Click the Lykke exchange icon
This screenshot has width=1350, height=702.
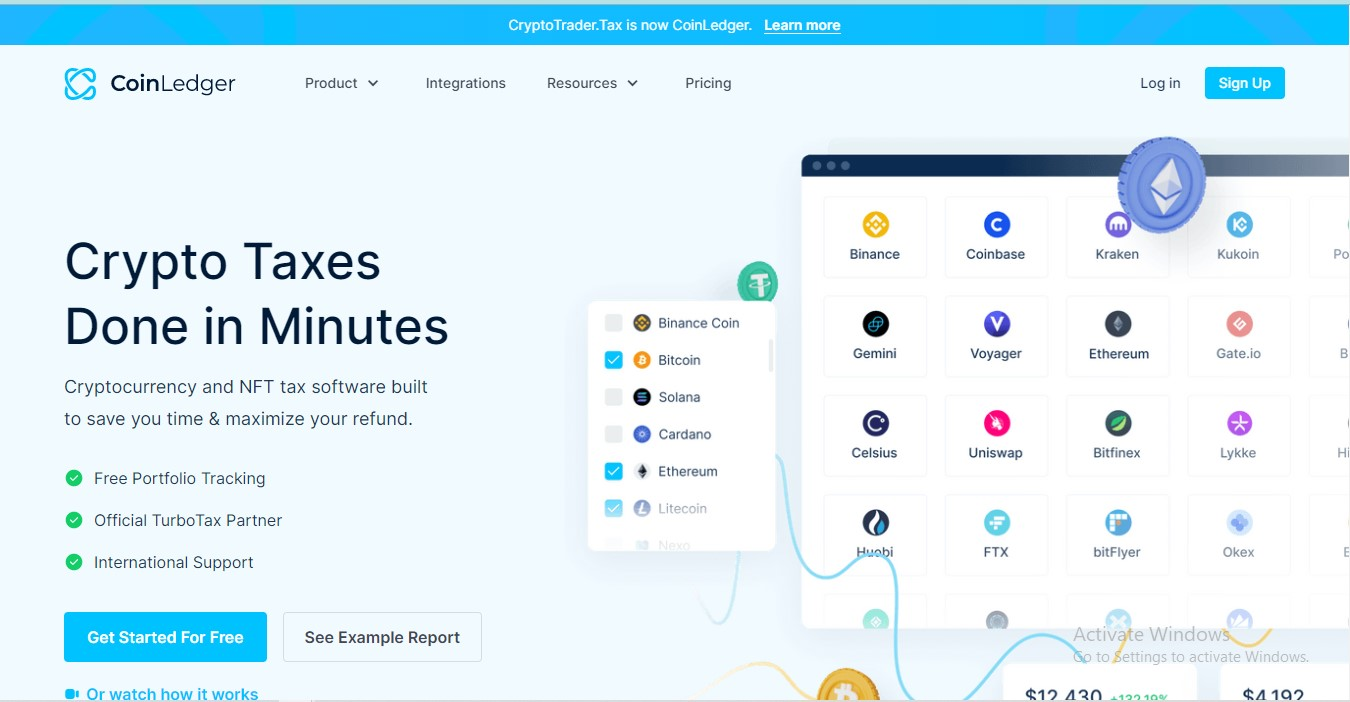point(1239,423)
